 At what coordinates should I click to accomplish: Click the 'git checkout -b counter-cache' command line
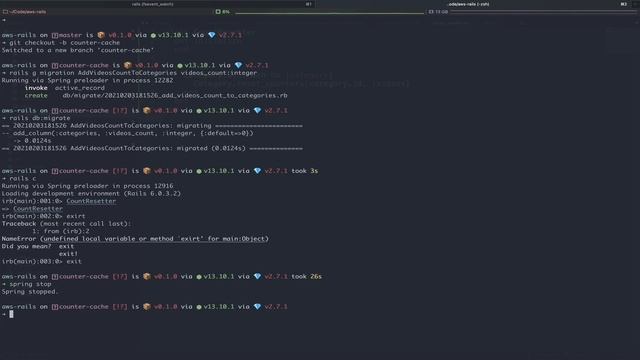click(61, 42)
